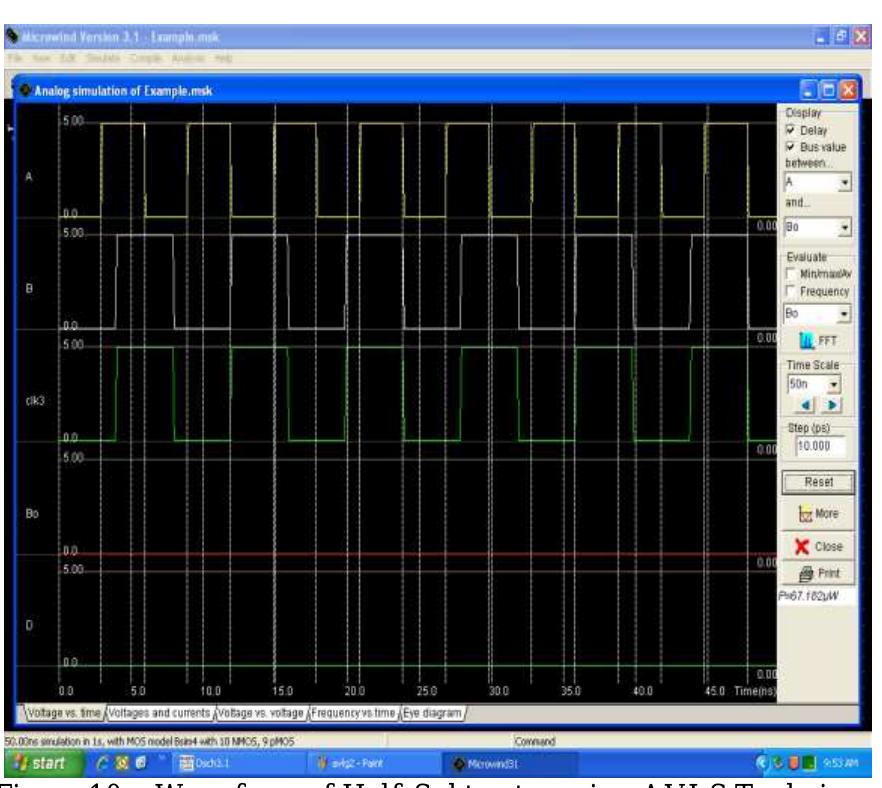The height and width of the screenshot is (788, 882).
Task: Run the FFT analysis
Action: (x=818, y=340)
